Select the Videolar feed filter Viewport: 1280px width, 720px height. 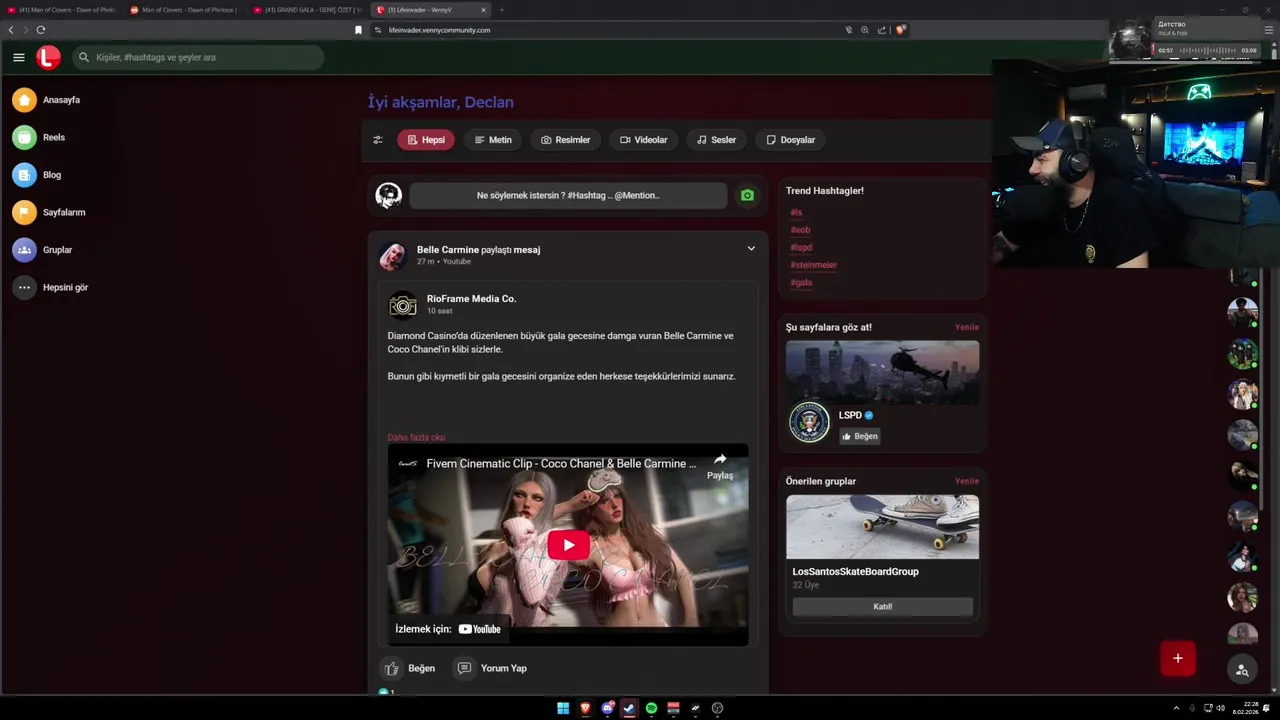coord(643,140)
